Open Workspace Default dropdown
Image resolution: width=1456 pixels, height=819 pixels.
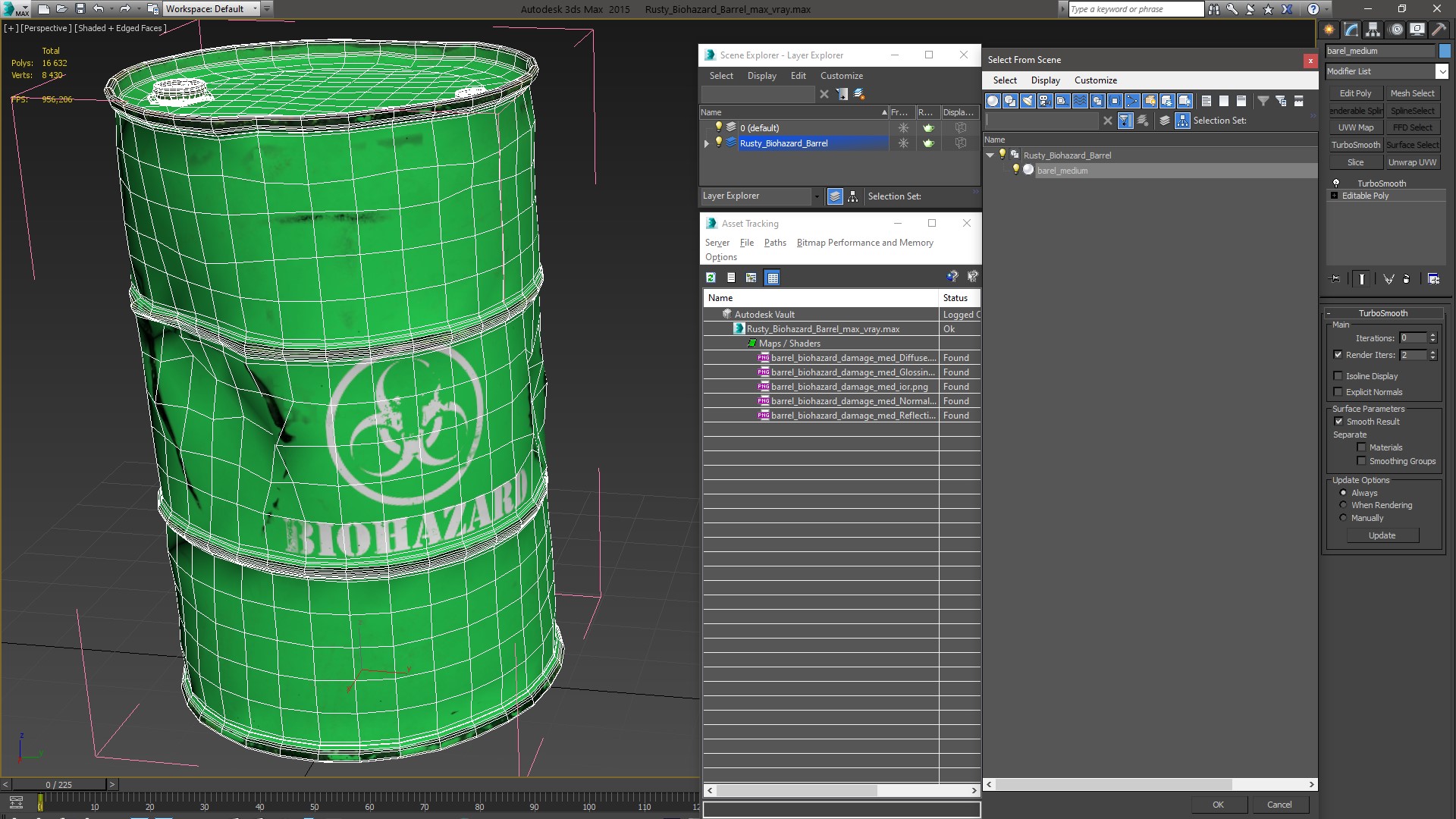(256, 9)
